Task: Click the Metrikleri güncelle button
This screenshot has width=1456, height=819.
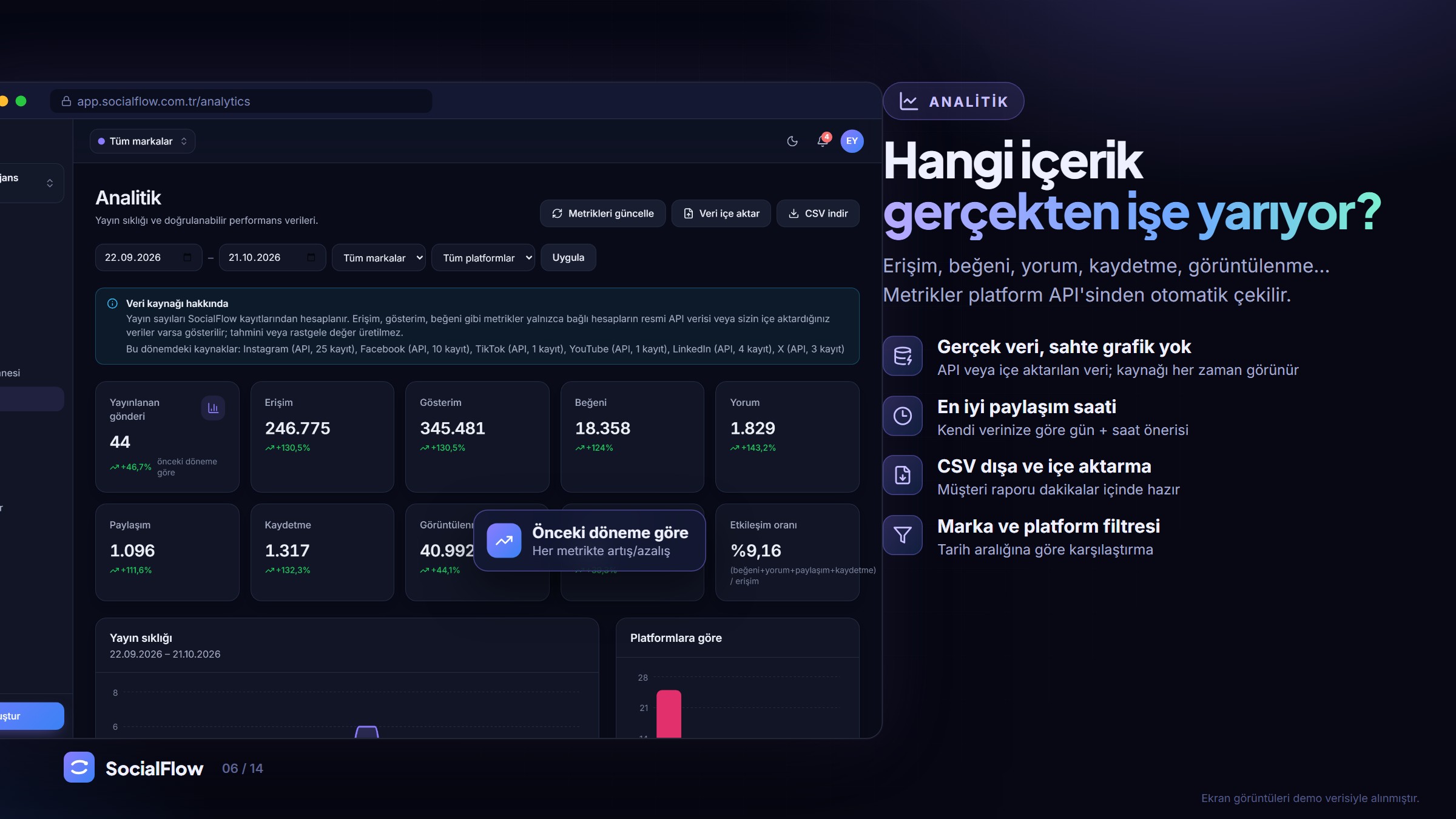Action: point(602,214)
